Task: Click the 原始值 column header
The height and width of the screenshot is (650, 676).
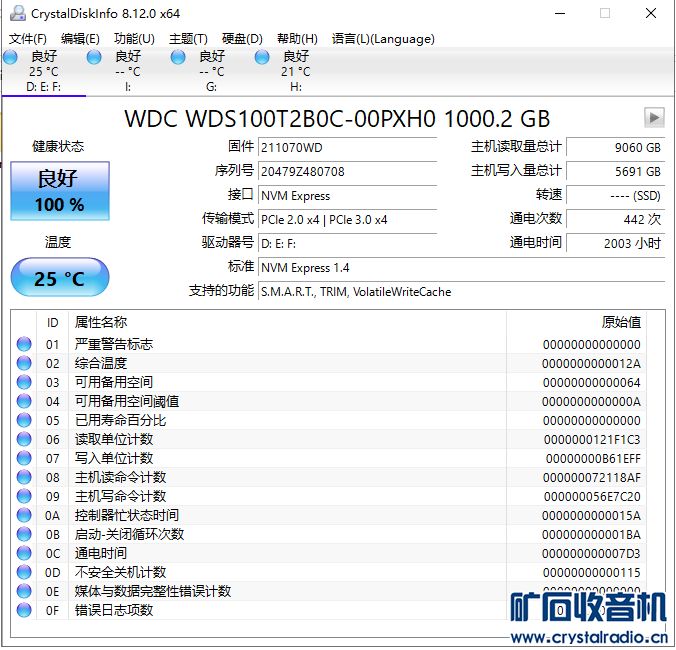Action: click(x=576, y=322)
